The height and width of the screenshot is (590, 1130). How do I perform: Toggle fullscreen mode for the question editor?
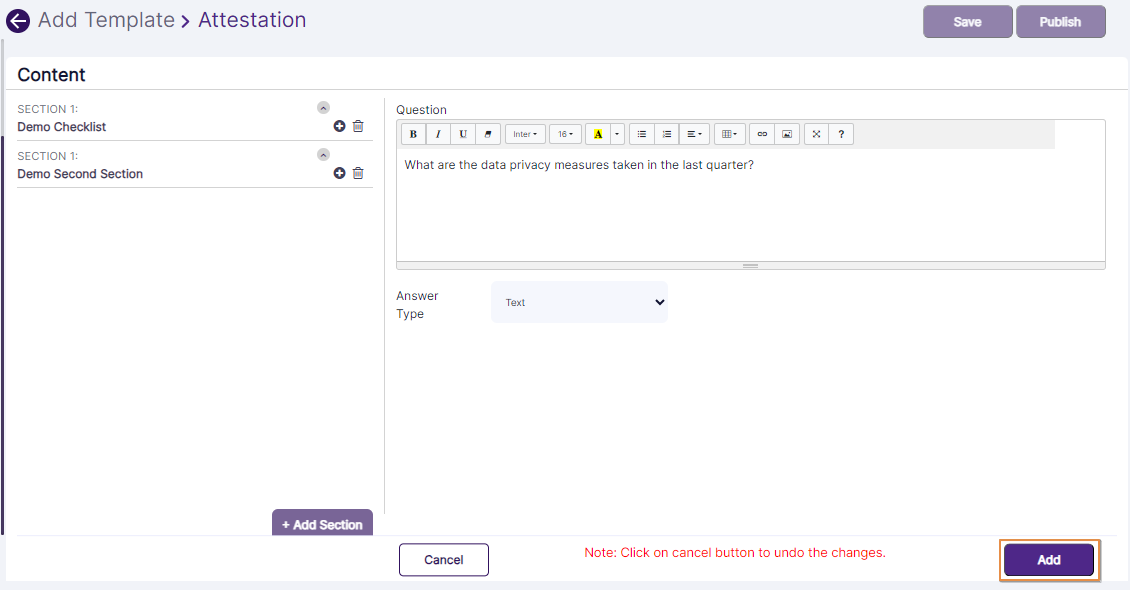click(x=815, y=133)
